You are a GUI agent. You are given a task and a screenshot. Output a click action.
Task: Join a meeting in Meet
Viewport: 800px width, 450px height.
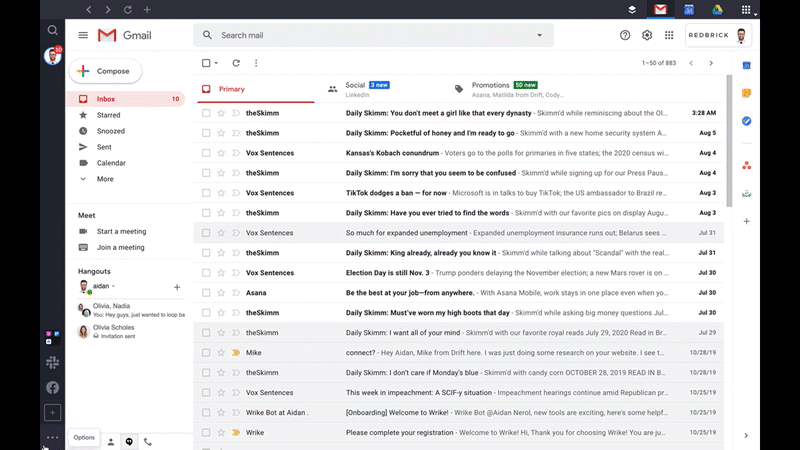[120, 247]
